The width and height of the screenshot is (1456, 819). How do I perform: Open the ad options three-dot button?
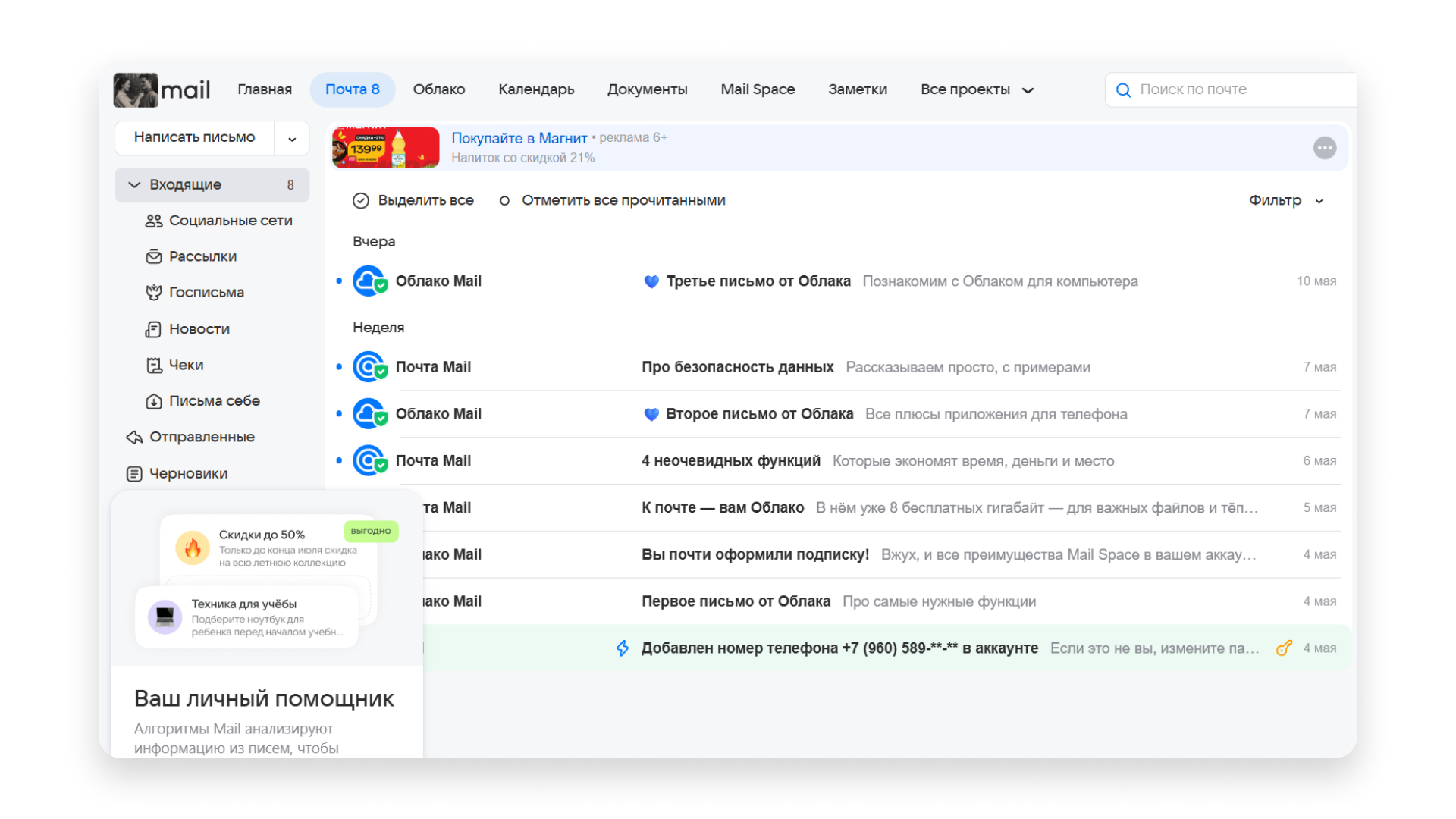click(1325, 148)
